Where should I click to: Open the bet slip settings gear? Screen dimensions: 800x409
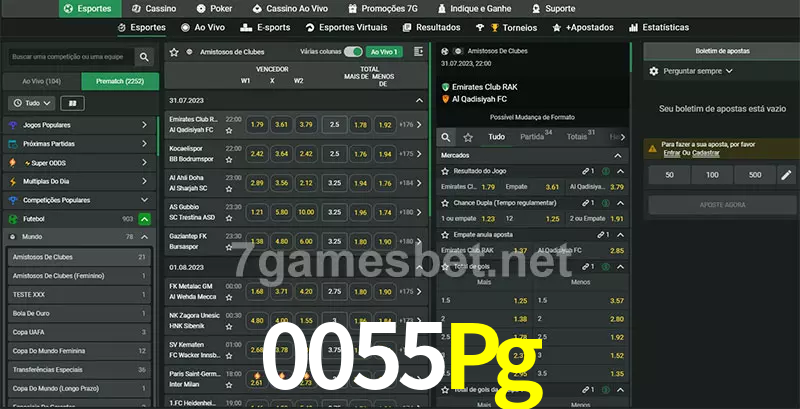coord(654,71)
